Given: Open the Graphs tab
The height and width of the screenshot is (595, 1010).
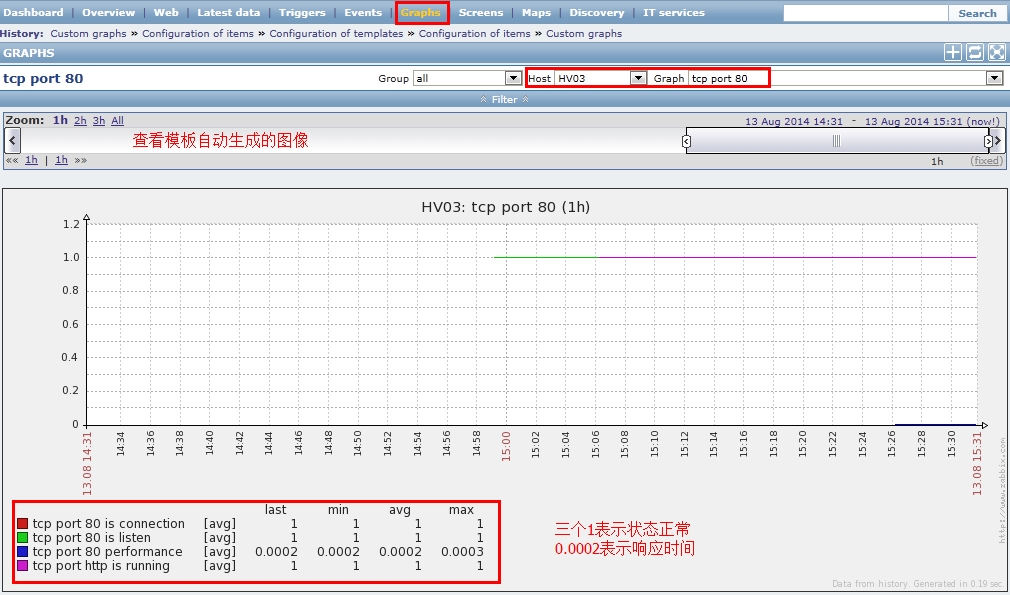Looking at the screenshot, I should tap(421, 13).
